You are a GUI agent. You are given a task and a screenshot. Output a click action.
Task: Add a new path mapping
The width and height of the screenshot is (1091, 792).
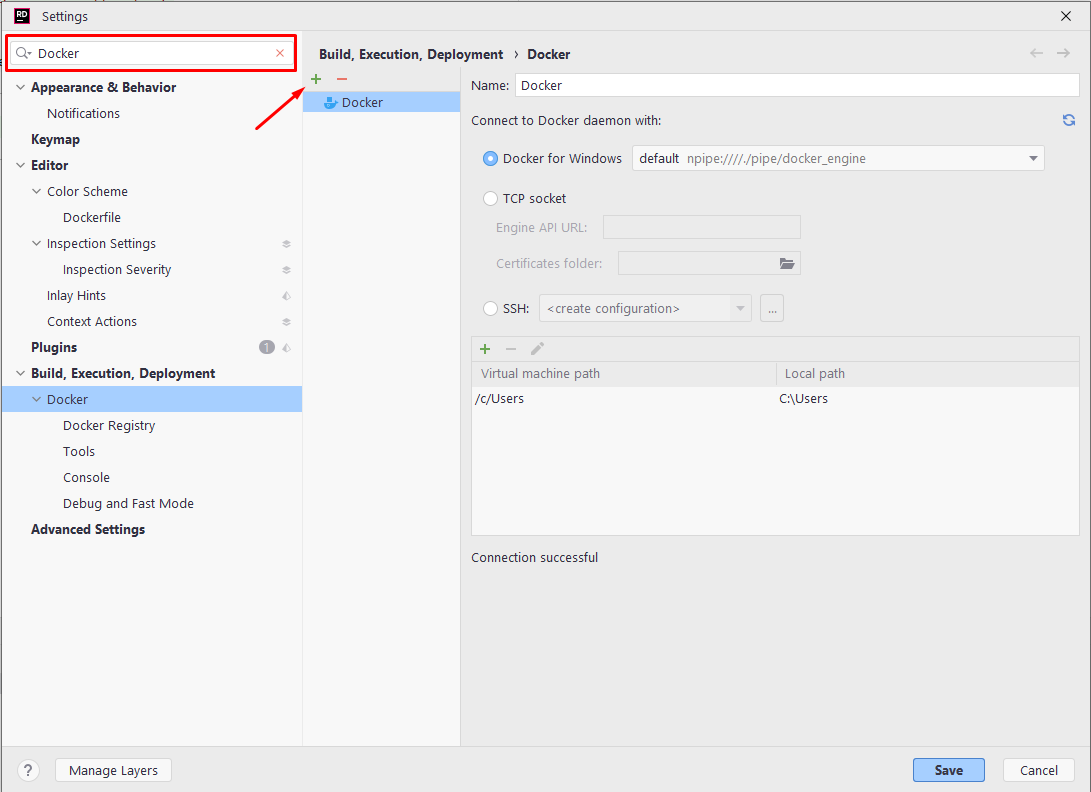tap(485, 349)
